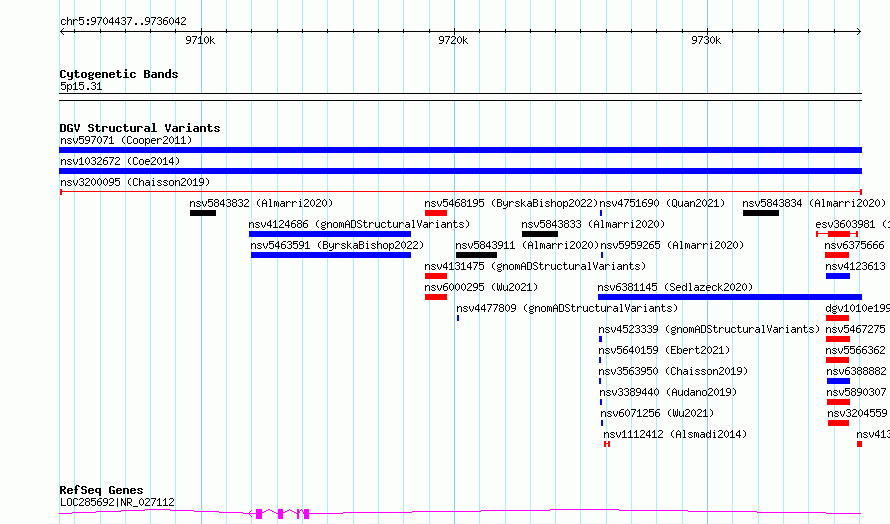
Task: Click nsv4523339 (gnomADStructuralVariants) label
Action: [710, 329]
